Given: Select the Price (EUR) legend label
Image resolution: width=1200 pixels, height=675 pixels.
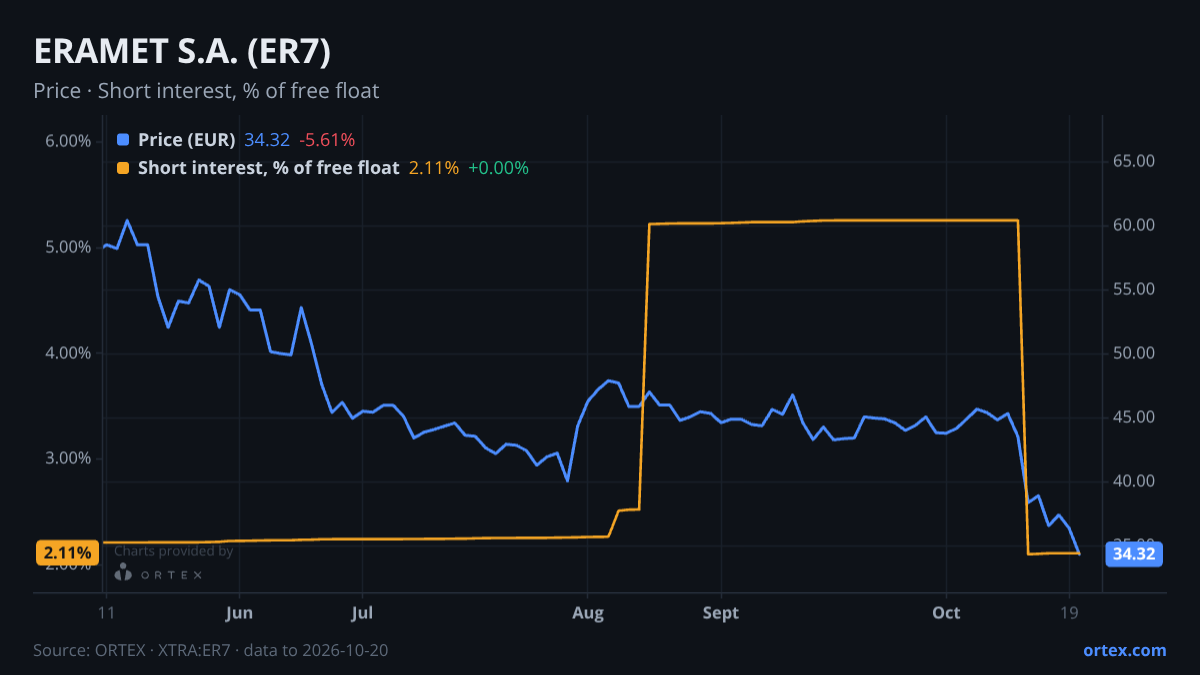Looking at the screenshot, I should [x=187, y=140].
